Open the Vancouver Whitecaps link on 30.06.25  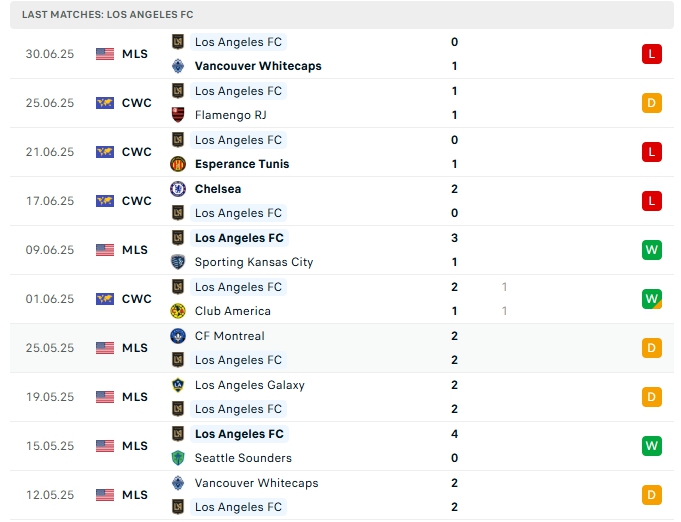[x=258, y=66]
